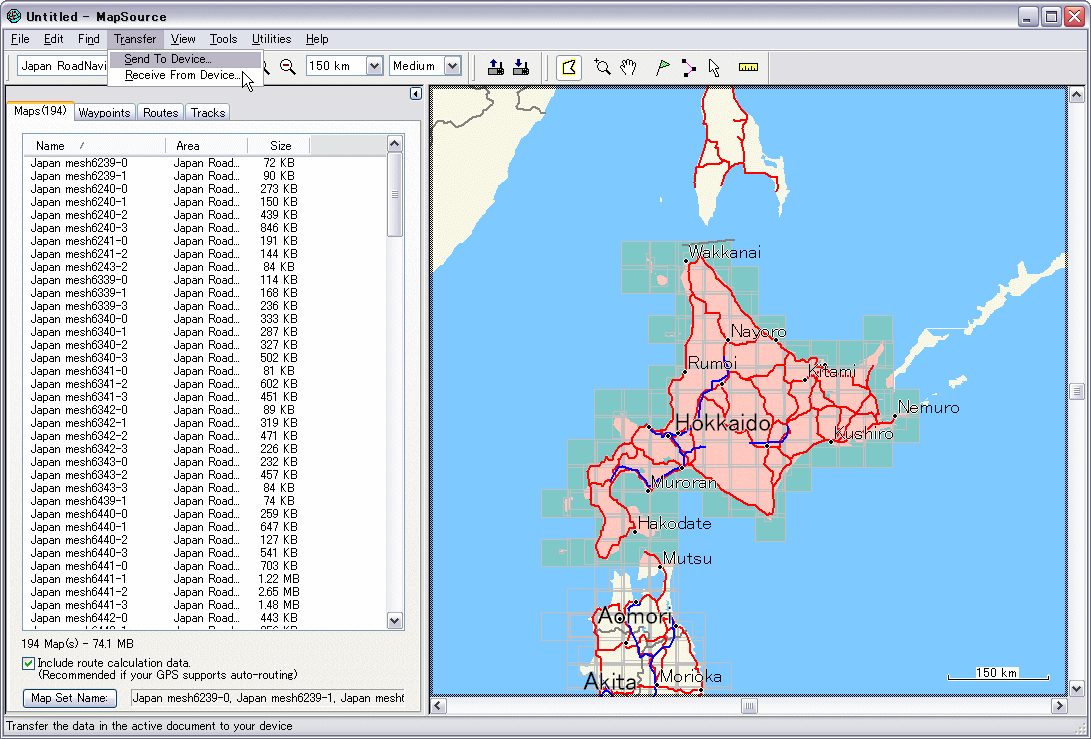Click the 1.48 MB size cell

pyautogui.click(x=278, y=605)
